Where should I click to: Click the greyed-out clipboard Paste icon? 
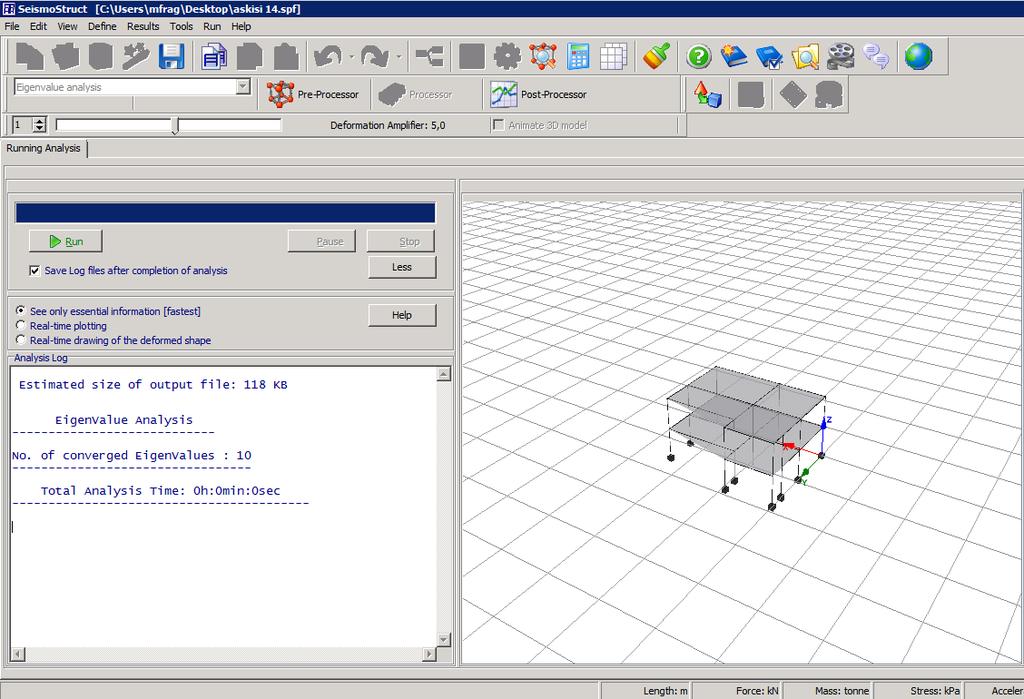tap(285, 56)
